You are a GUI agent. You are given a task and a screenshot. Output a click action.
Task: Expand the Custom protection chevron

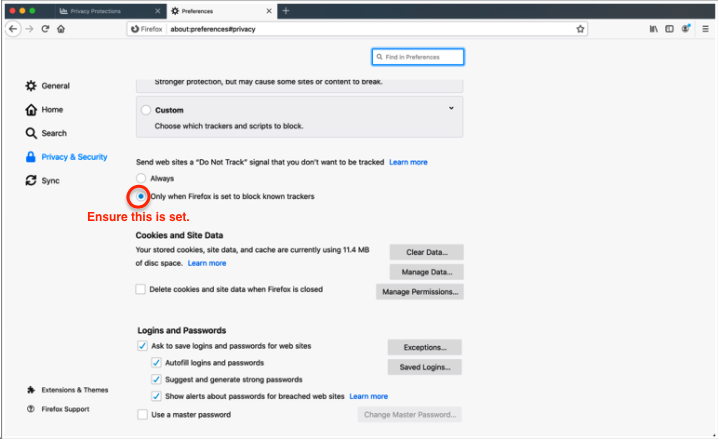tap(451, 108)
